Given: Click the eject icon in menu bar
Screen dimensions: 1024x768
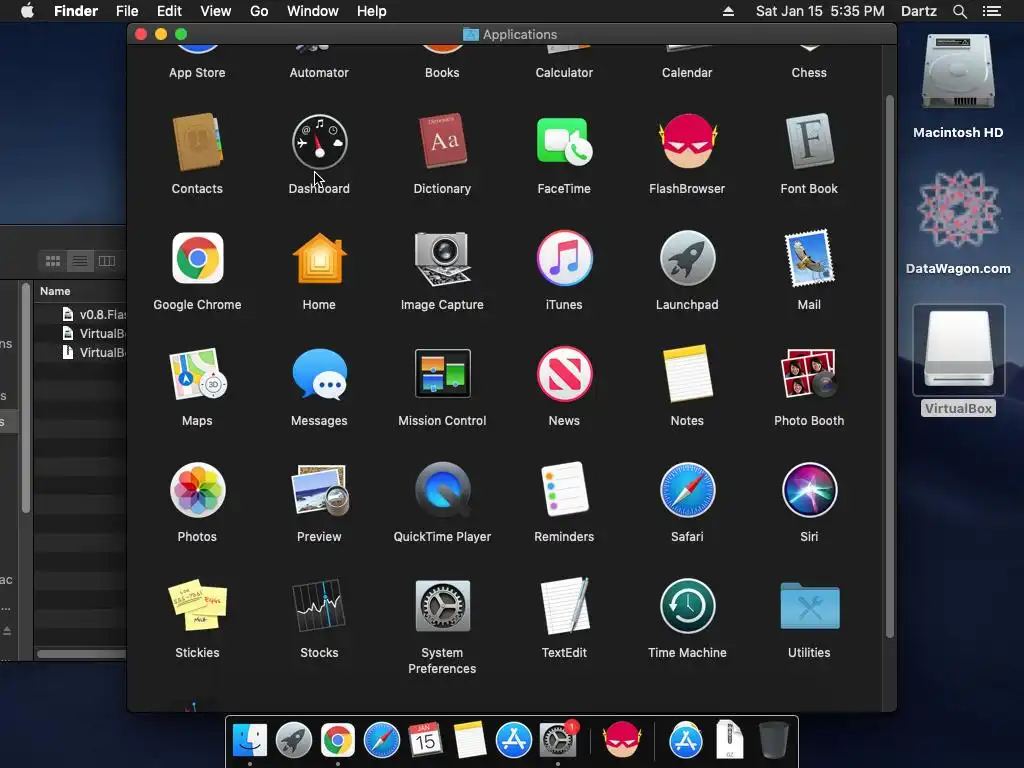Looking at the screenshot, I should (x=728, y=11).
